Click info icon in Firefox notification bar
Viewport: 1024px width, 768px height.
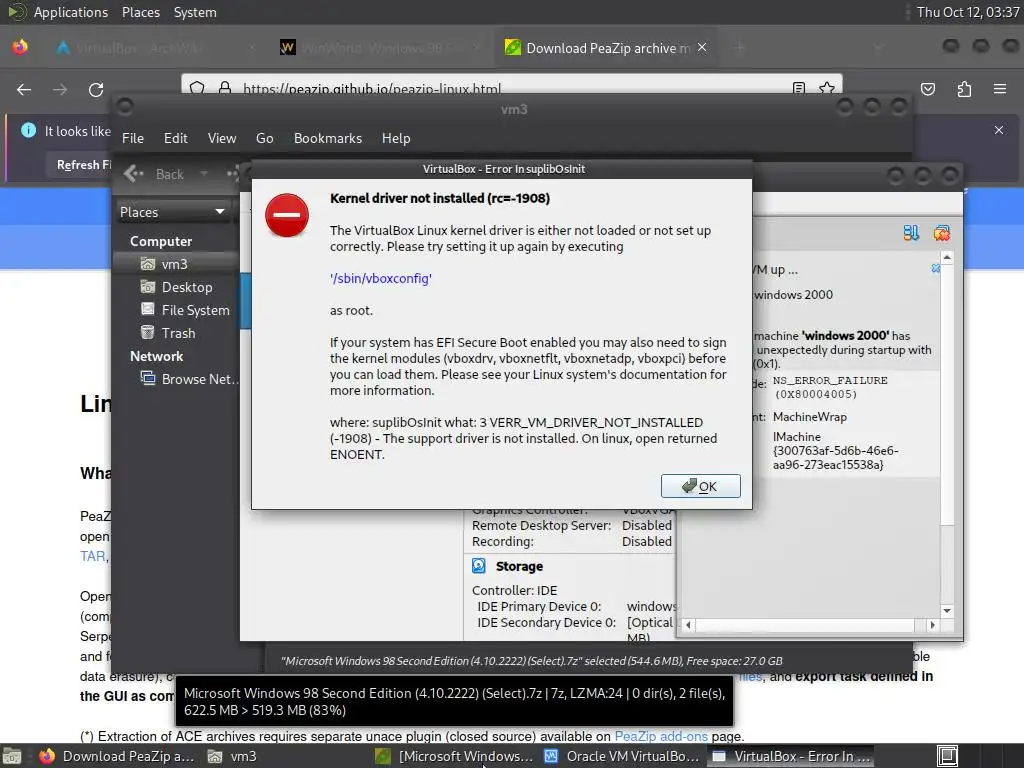[x=29, y=130]
